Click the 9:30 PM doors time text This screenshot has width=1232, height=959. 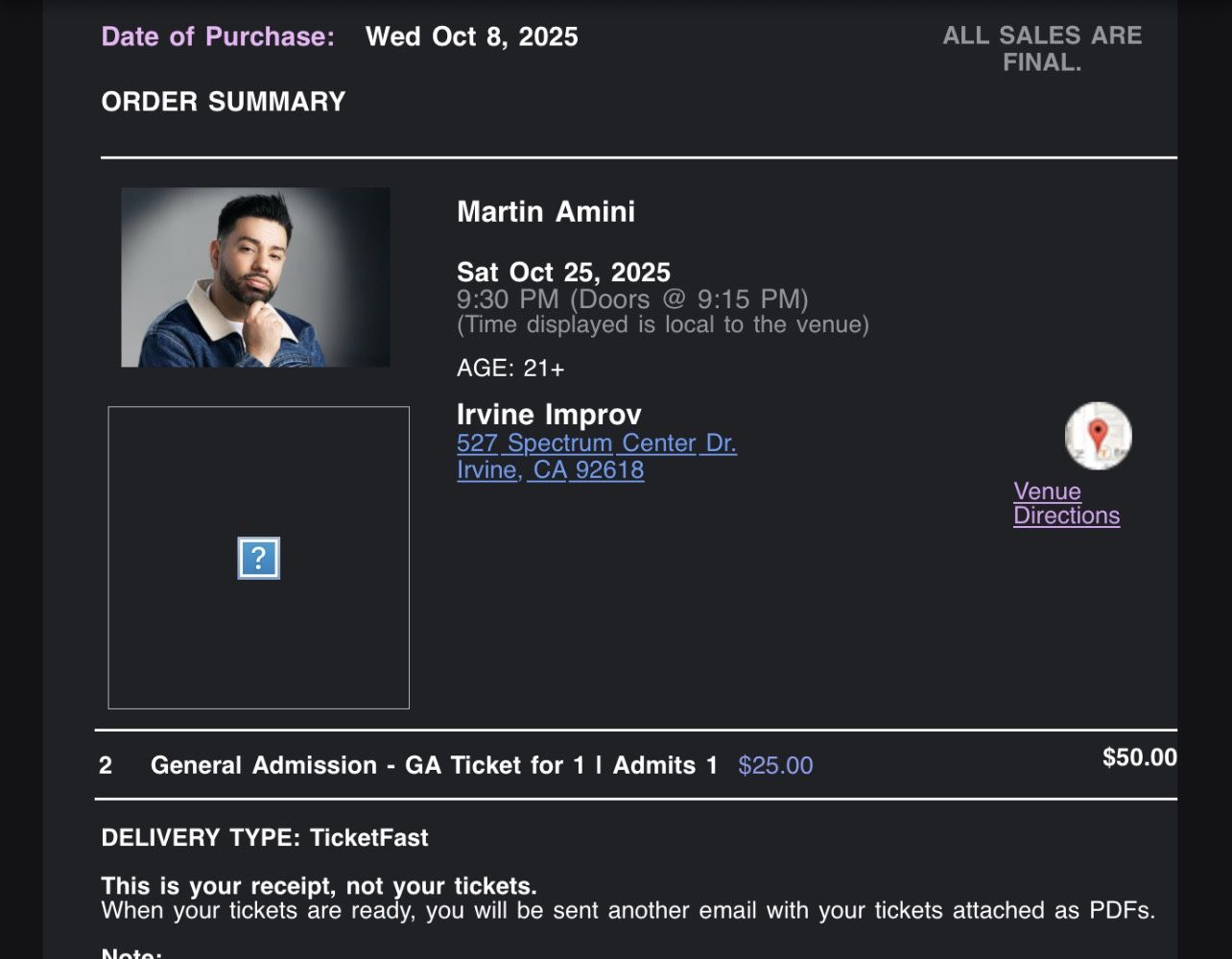pyautogui.click(x=632, y=300)
